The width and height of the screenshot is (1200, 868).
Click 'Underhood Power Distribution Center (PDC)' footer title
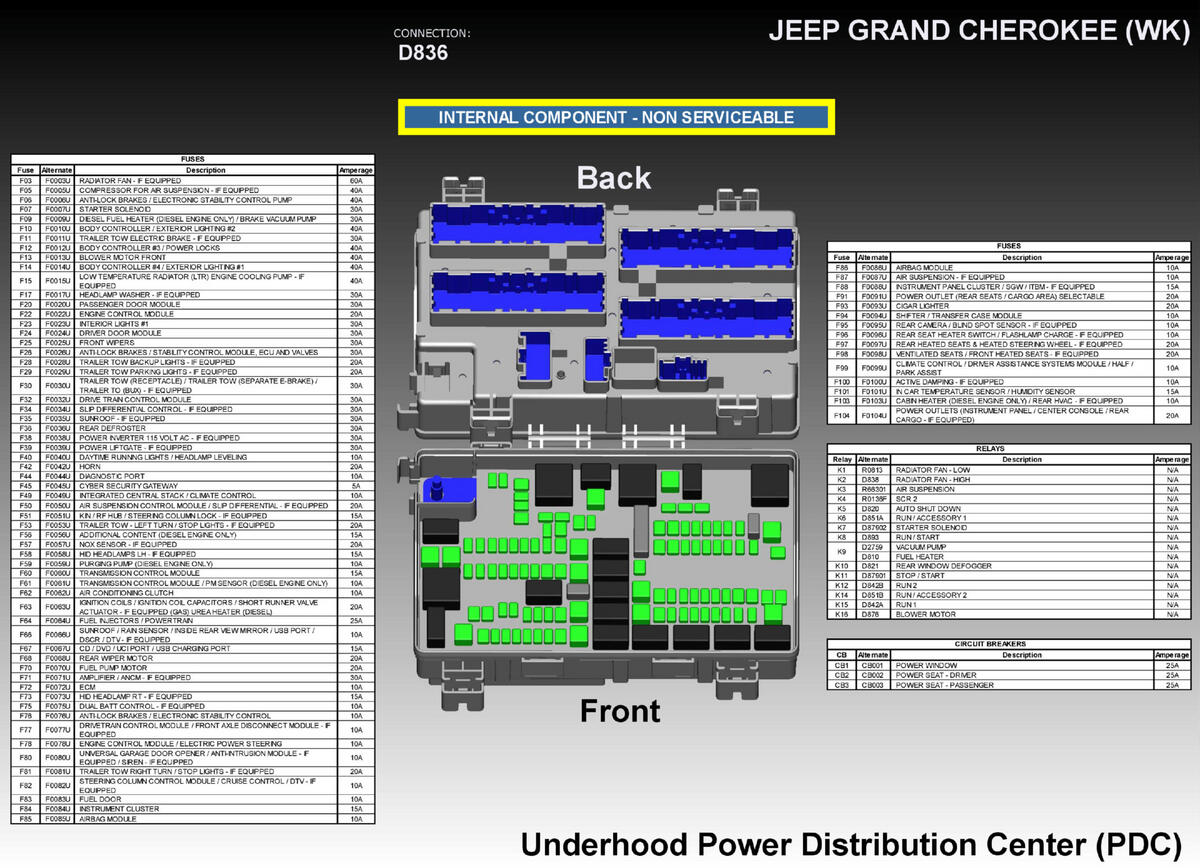pyautogui.click(x=853, y=843)
